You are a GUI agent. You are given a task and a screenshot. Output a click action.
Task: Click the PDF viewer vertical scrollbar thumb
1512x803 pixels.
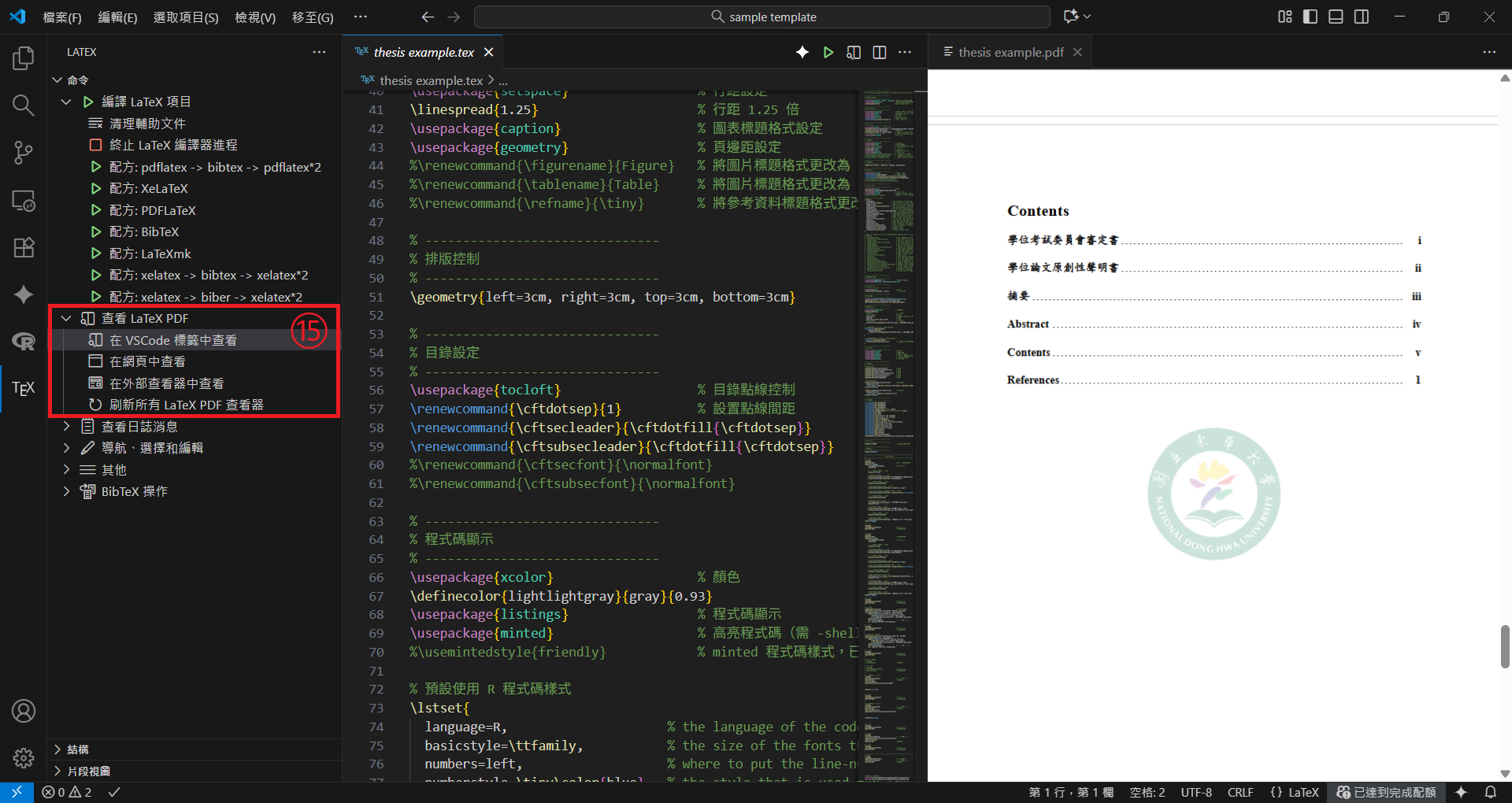[1505, 646]
